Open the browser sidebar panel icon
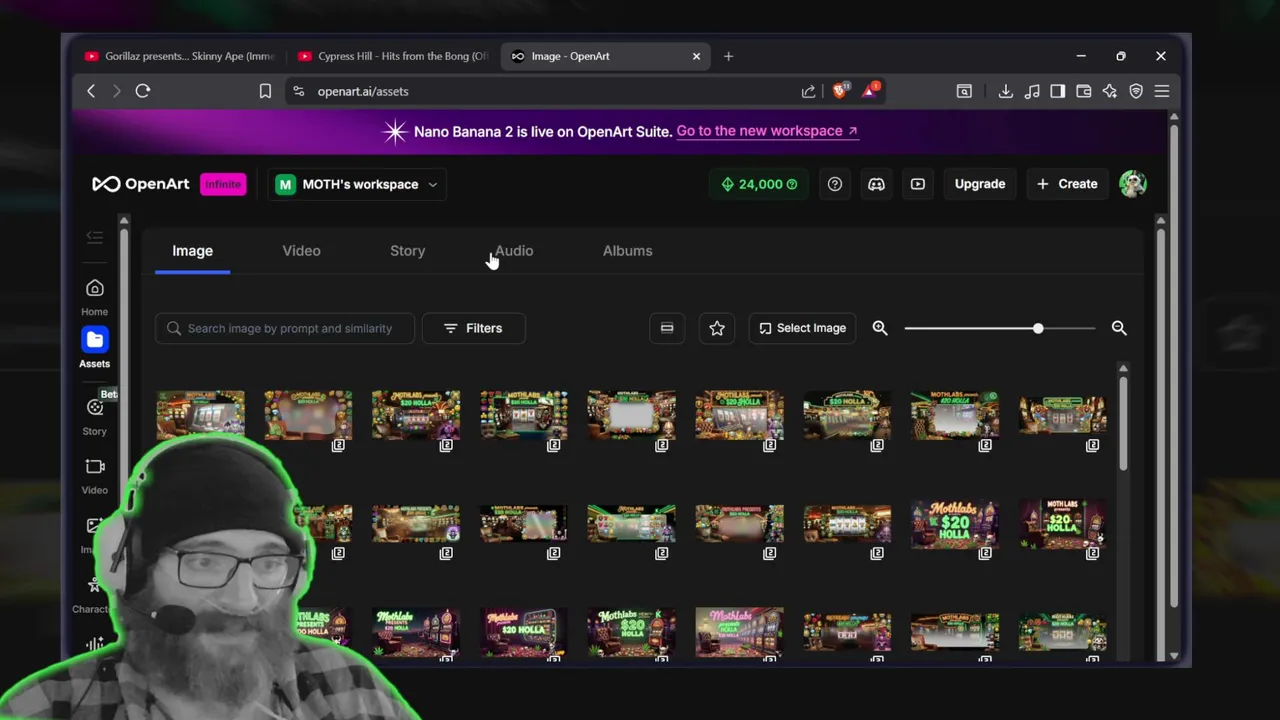 [x=1057, y=91]
